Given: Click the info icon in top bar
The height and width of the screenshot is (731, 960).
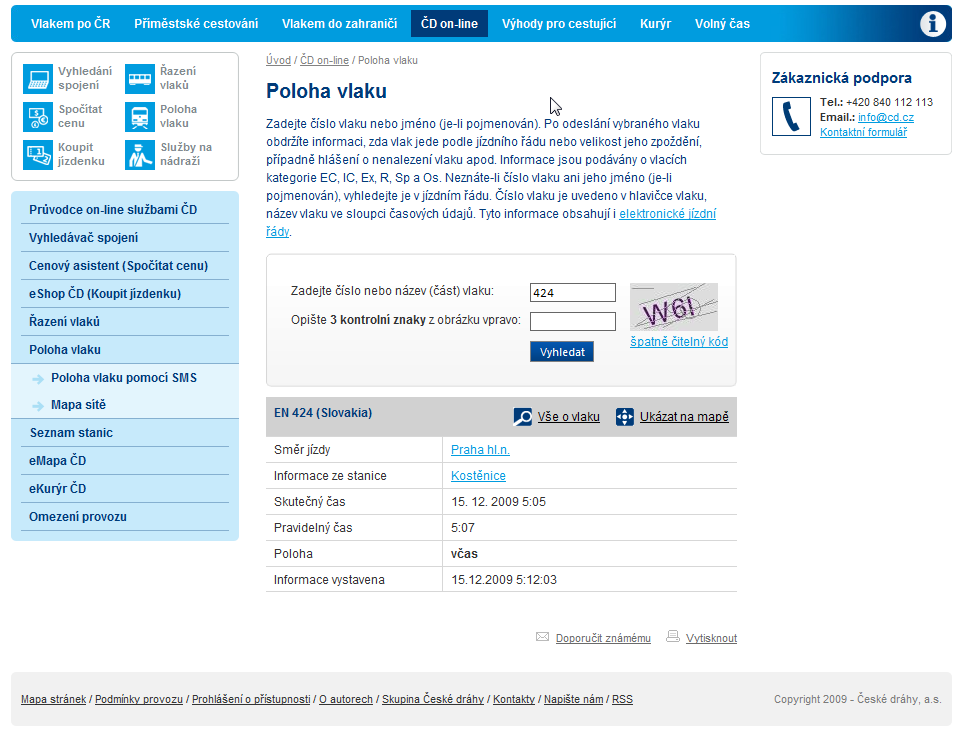Looking at the screenshot, I should click(932, 24).
